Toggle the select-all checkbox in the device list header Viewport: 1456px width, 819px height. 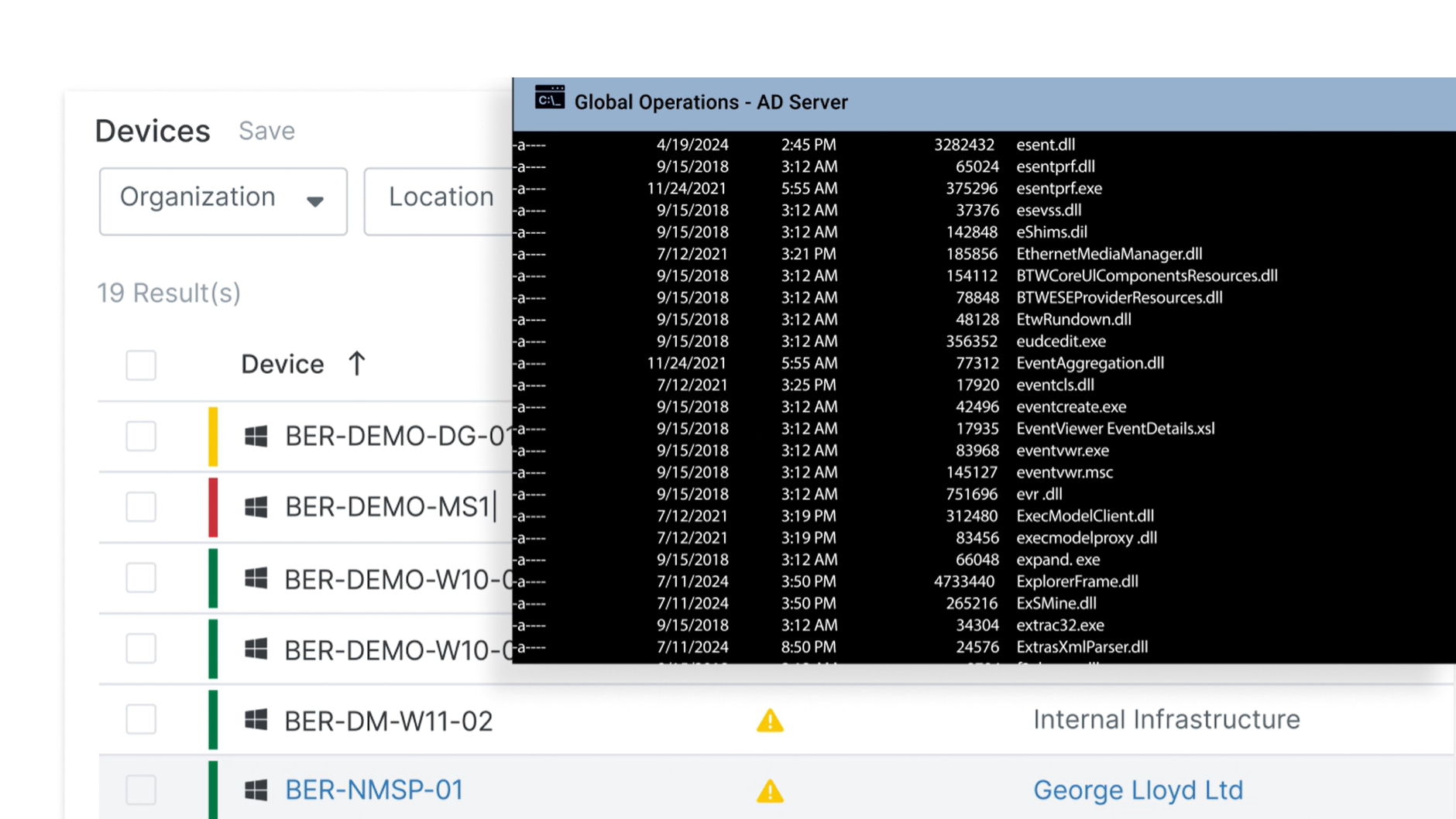click(140, 365)
